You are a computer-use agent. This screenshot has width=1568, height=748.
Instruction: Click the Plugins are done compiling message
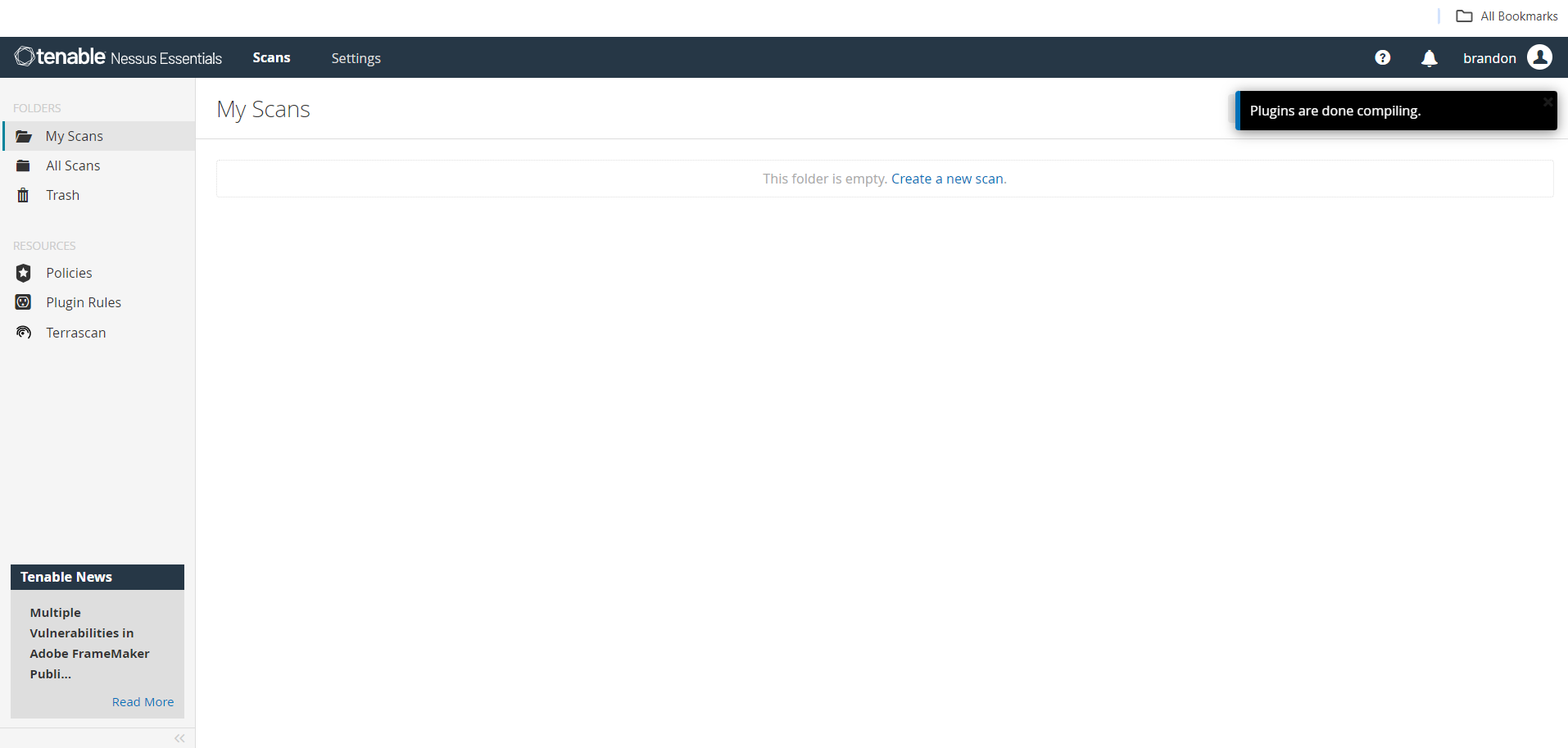click(1335, 111)
